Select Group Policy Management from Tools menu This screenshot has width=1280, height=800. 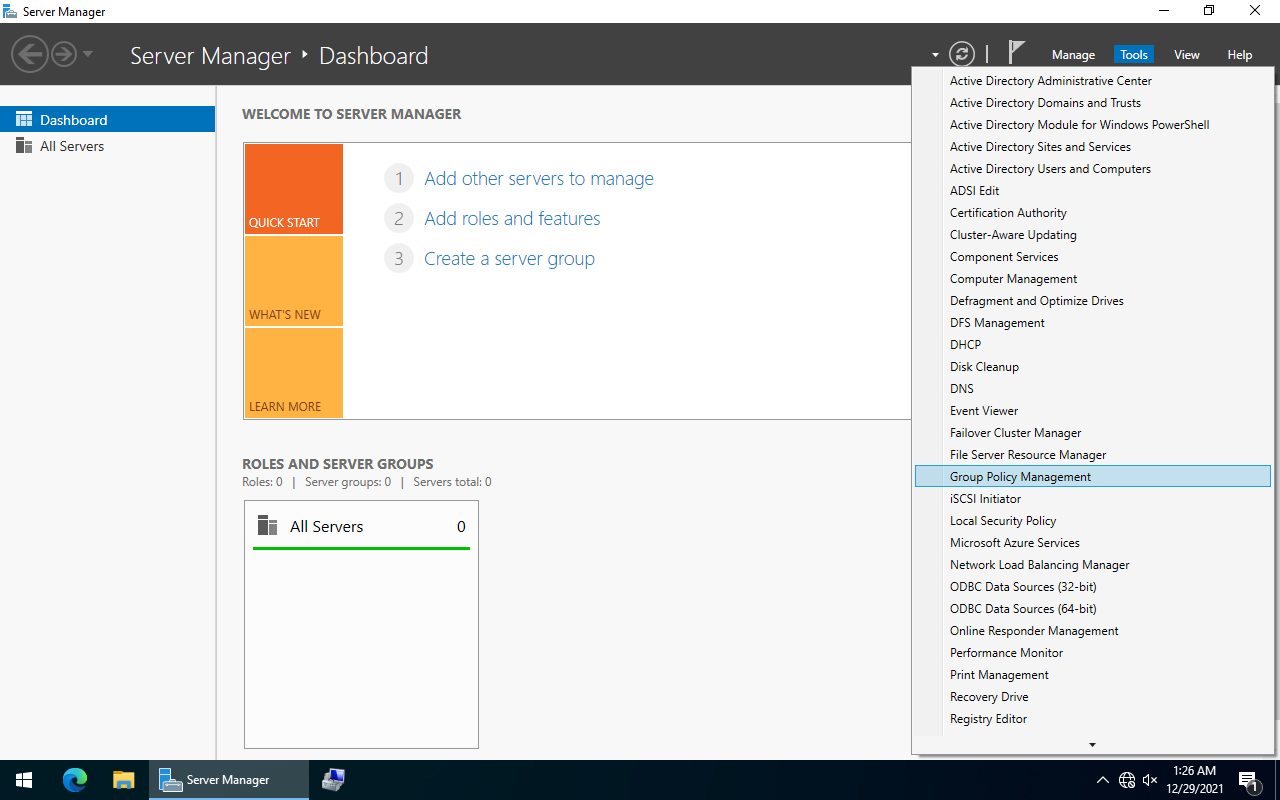[x=1020, y=476]
